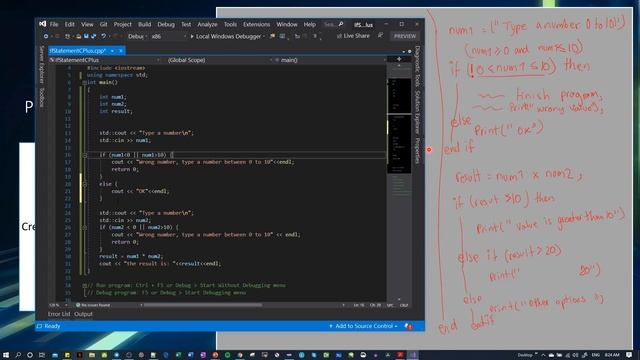This screenshot has height=360, width=640.
Task: Collapse the if (num1<0) code block
Action: [84, 155]
